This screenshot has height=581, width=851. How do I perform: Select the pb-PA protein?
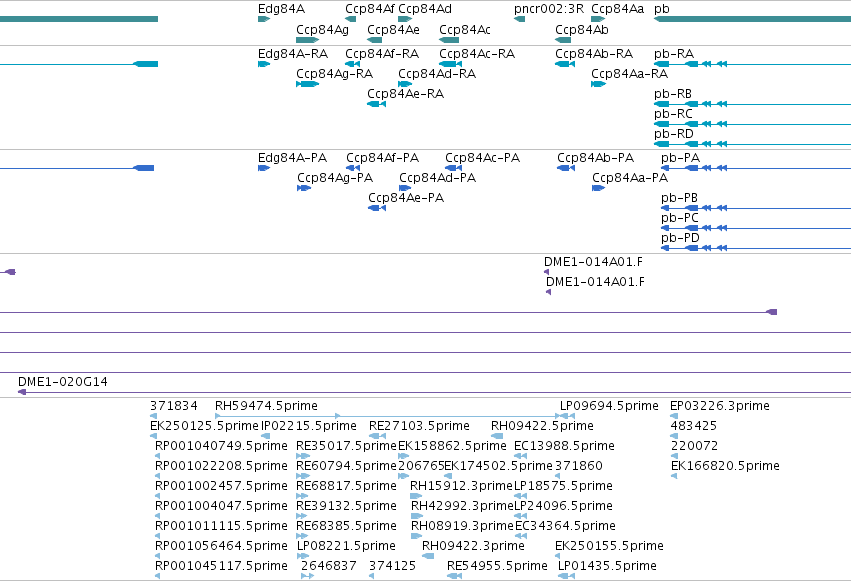tap(756, 168)
